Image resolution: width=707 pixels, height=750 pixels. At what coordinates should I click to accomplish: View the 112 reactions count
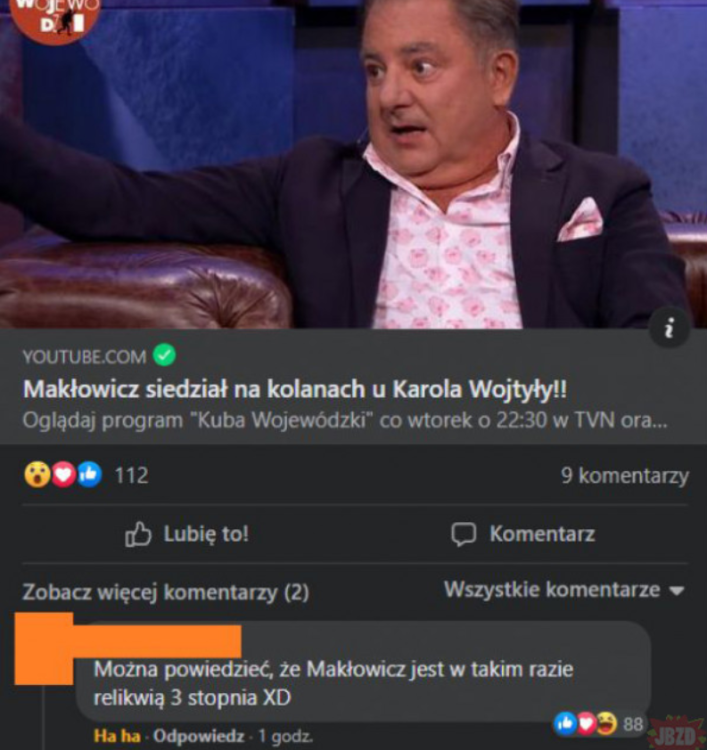tap(132, 475)
